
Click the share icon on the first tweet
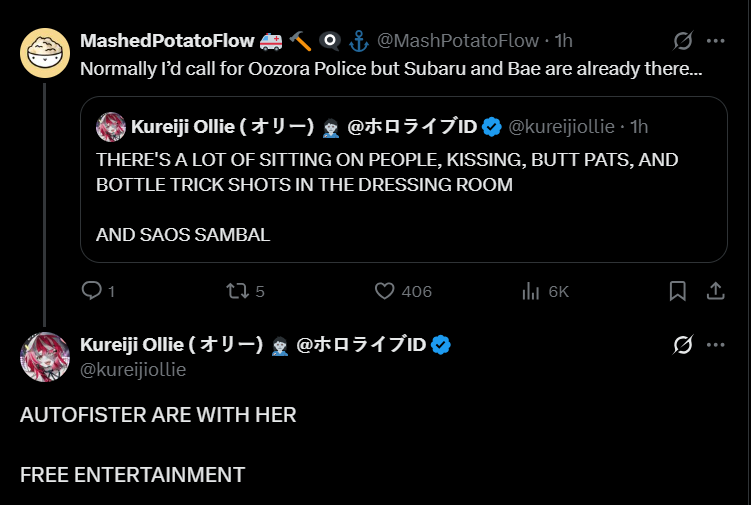[x=716, y=291]
